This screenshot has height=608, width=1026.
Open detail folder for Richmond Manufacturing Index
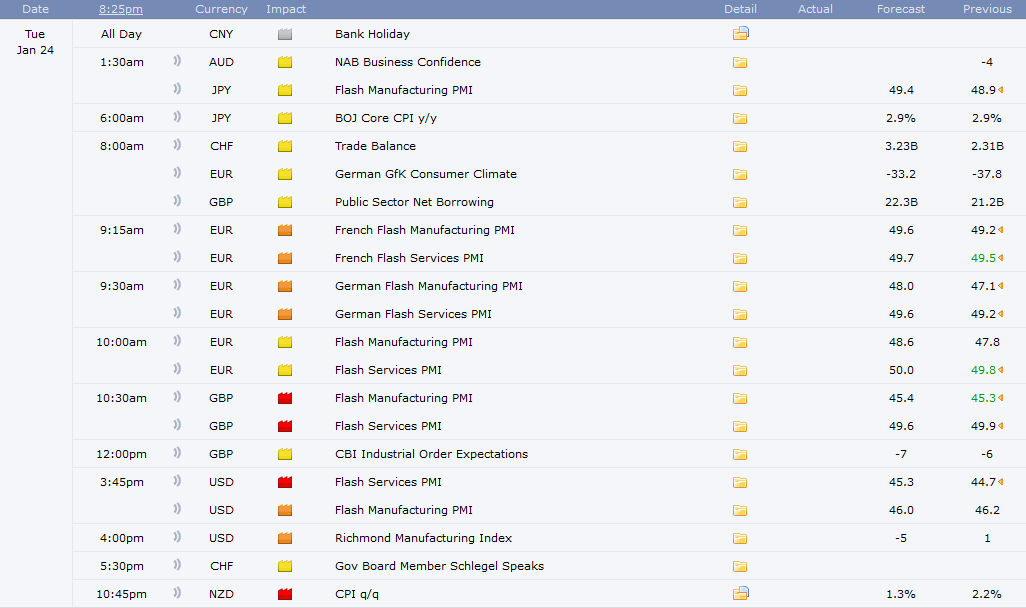pyautogui.click(x=740, y=539)
